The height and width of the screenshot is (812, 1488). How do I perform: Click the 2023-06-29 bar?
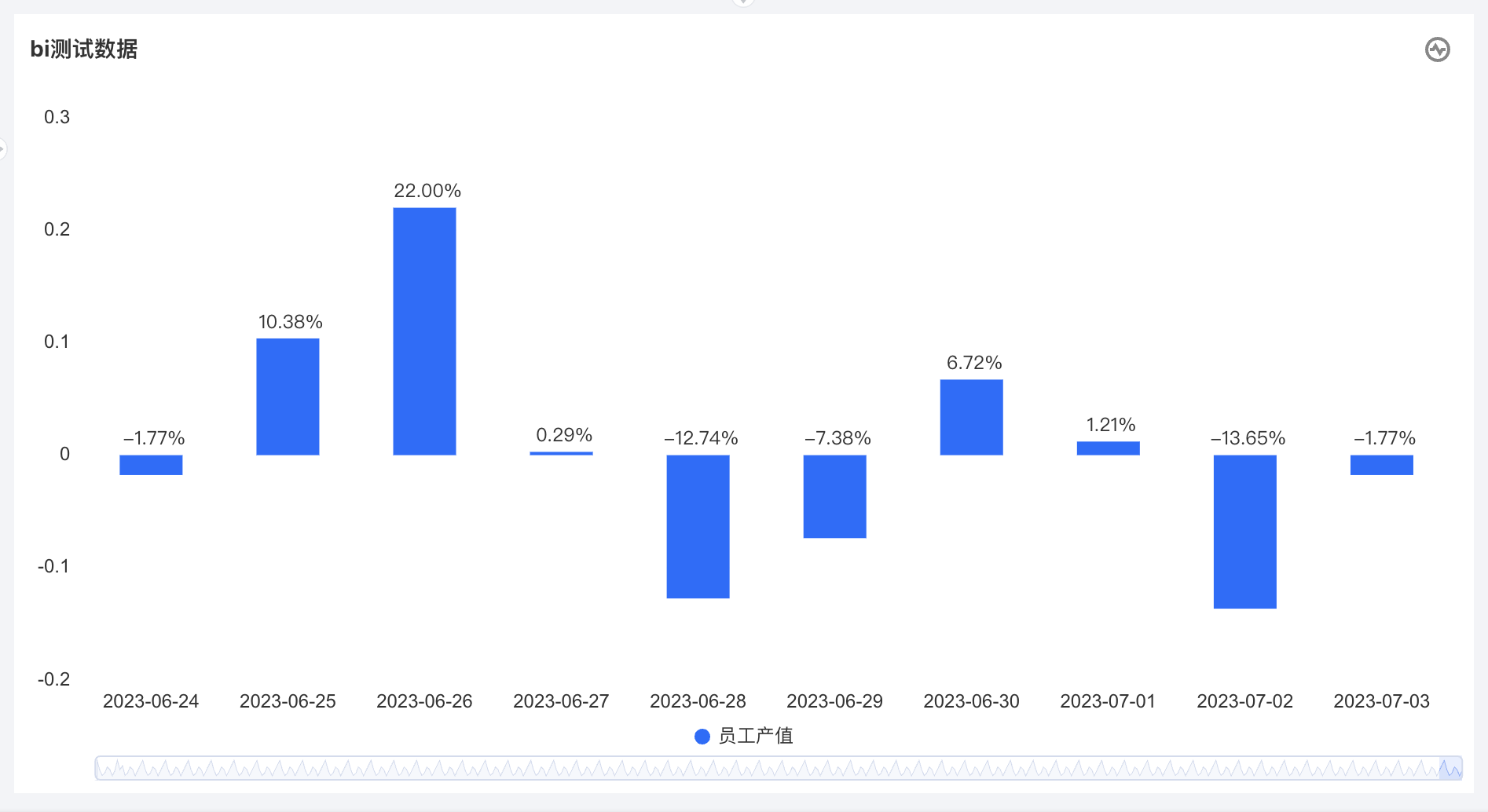[x=834, y=496]
